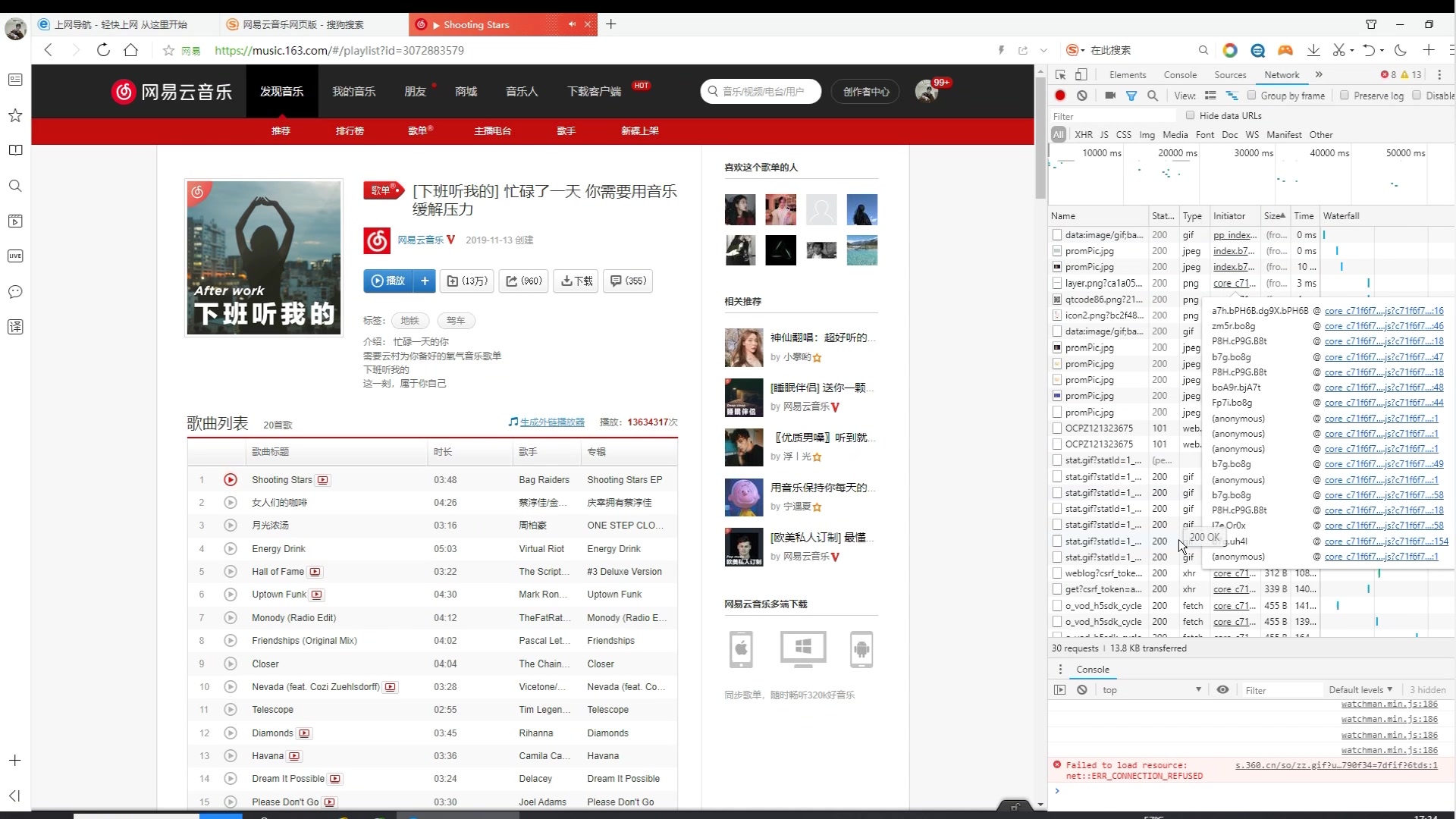Click the share playlist icon button (960)
This screenshot has height=819, width=1456.
[x=523, y=281]
